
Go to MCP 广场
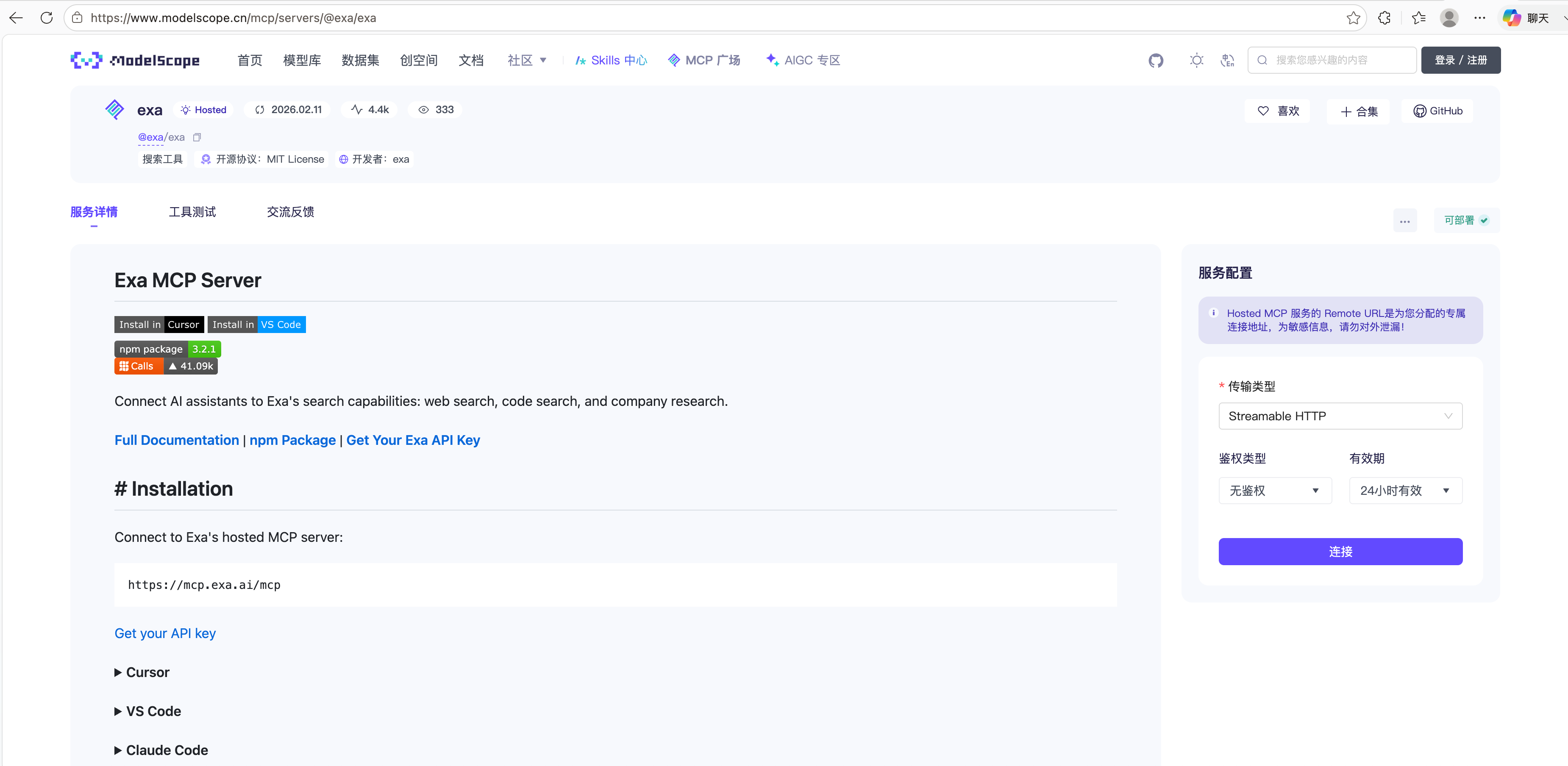(x=704, y=60)
